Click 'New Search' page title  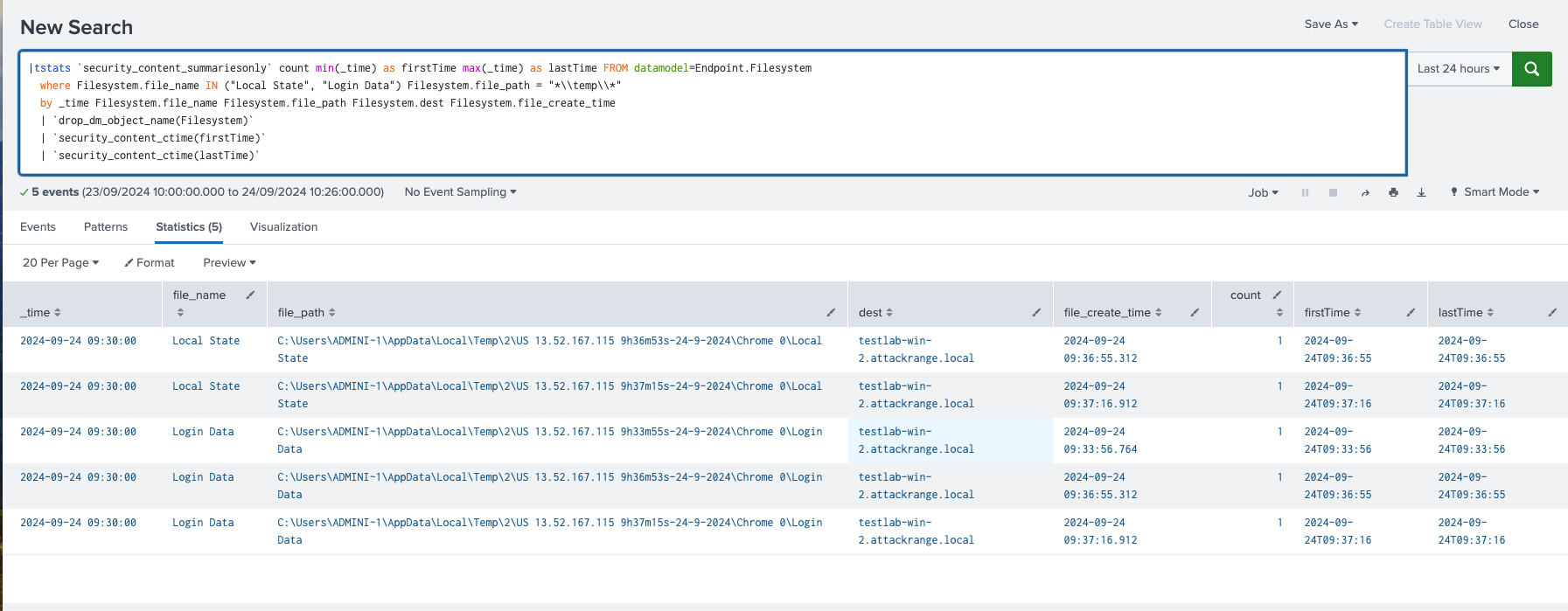tap(77, 27)
